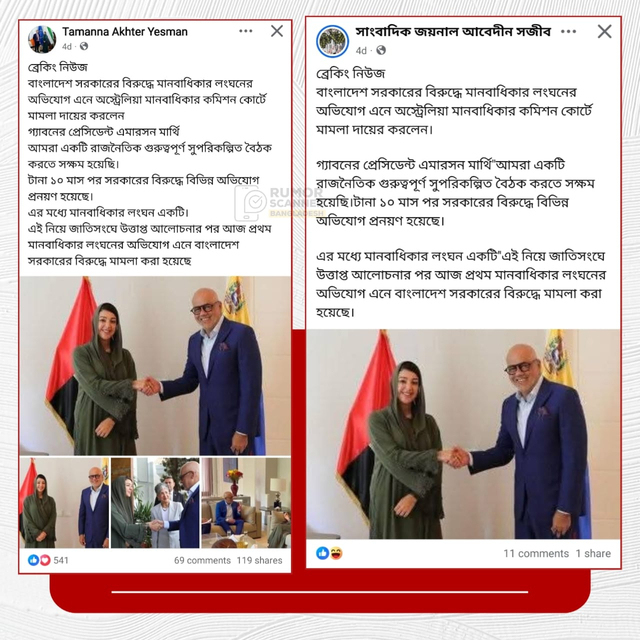Open the right post author's name link
The height and width of the screenshot is (640, 640).
pos(453,31)
